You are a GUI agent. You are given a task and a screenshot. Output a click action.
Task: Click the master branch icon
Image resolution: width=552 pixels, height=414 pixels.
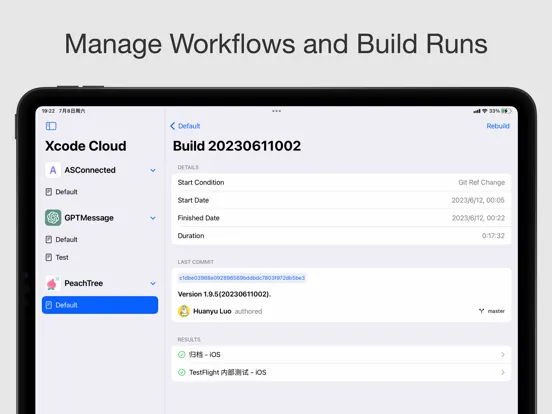481,311
